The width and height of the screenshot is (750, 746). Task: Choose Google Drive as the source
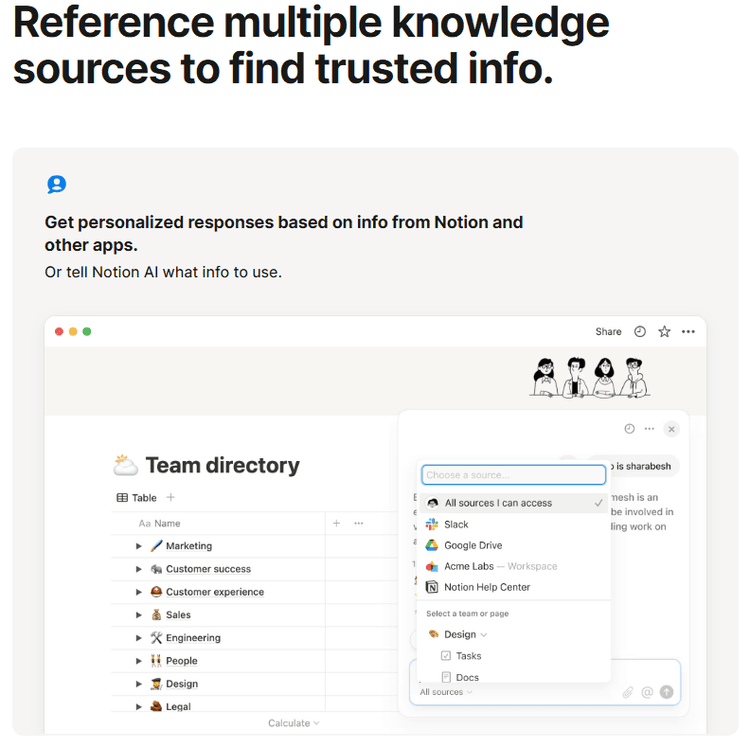(473, 545)
